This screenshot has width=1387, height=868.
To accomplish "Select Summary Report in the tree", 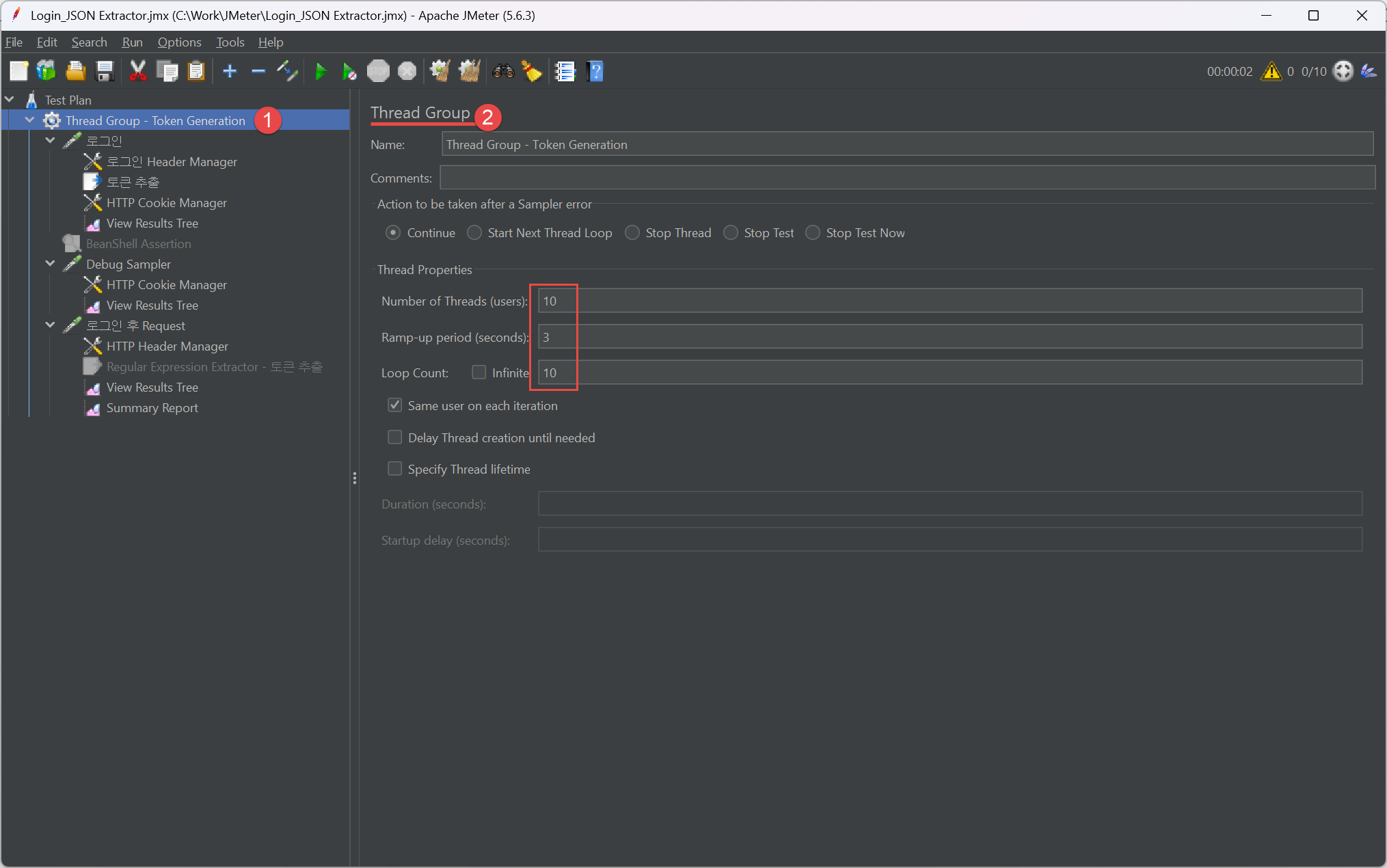I will point(152,408).
